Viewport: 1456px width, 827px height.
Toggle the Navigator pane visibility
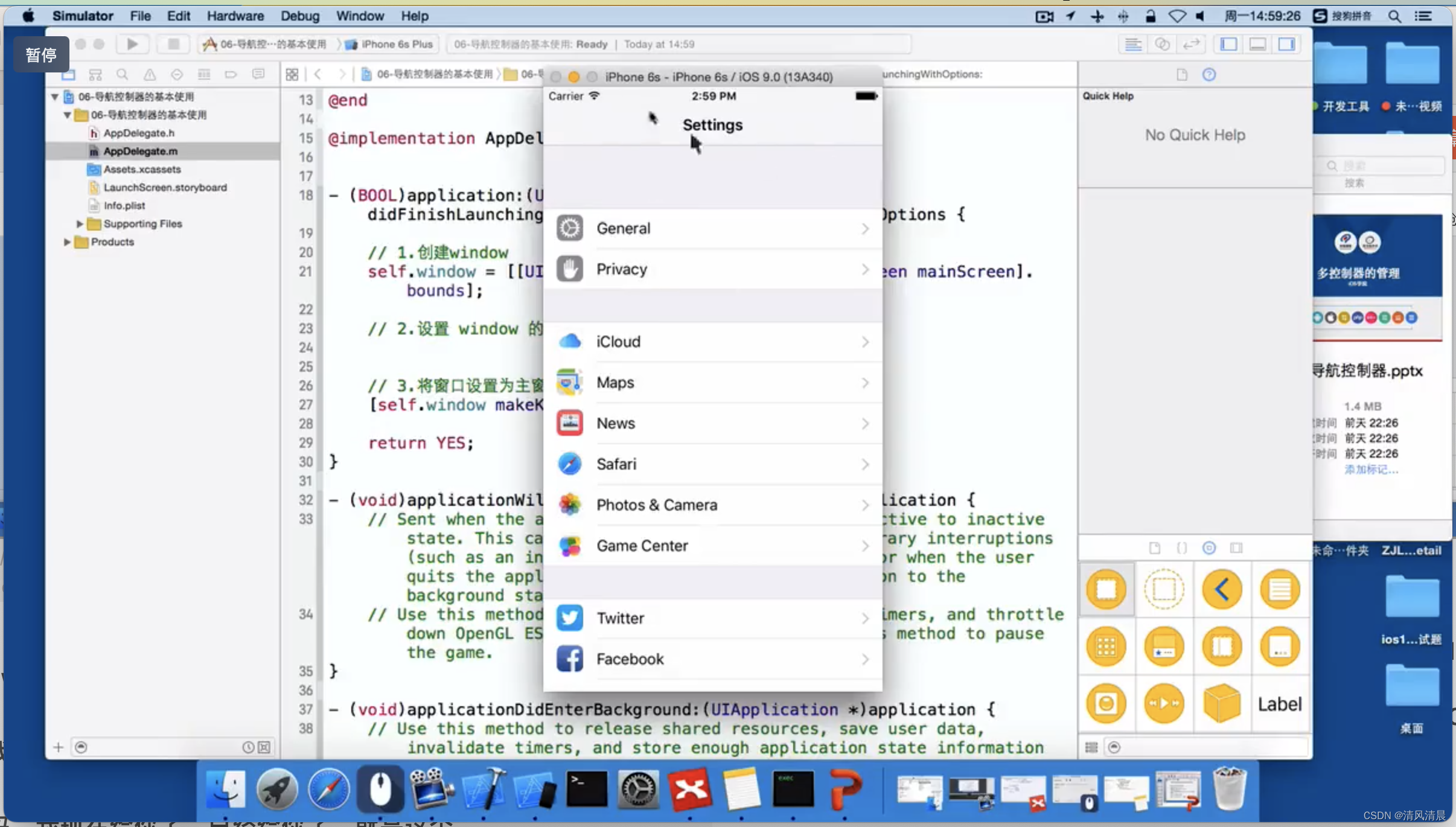(x=1228, y=44)
